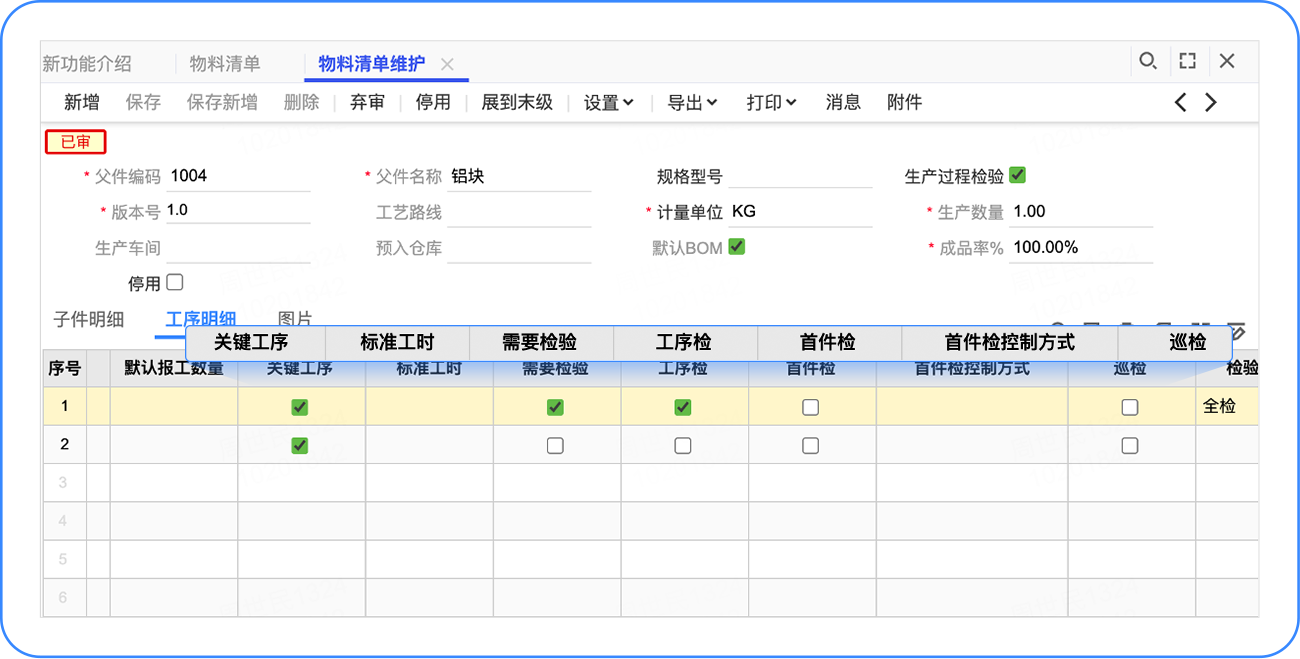Viewport: 1300px width, 659px height.
Task: Click the search magnifier icon
Action: (x=1148, y=61)
